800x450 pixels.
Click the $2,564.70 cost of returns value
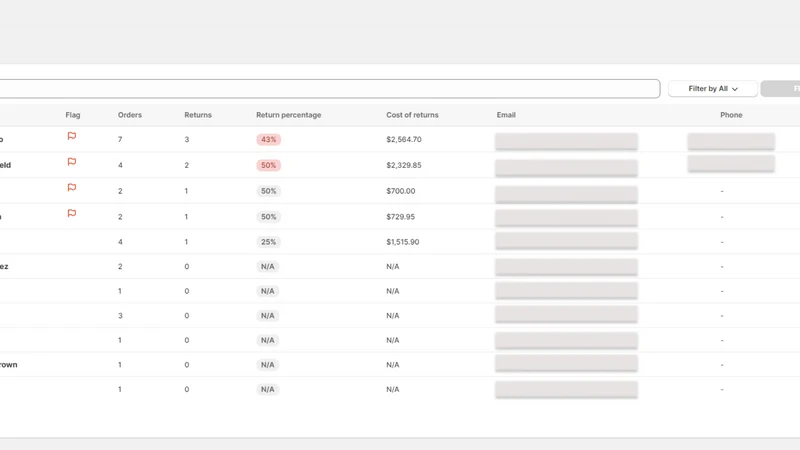pyautogui.click(x=404, y=139)
